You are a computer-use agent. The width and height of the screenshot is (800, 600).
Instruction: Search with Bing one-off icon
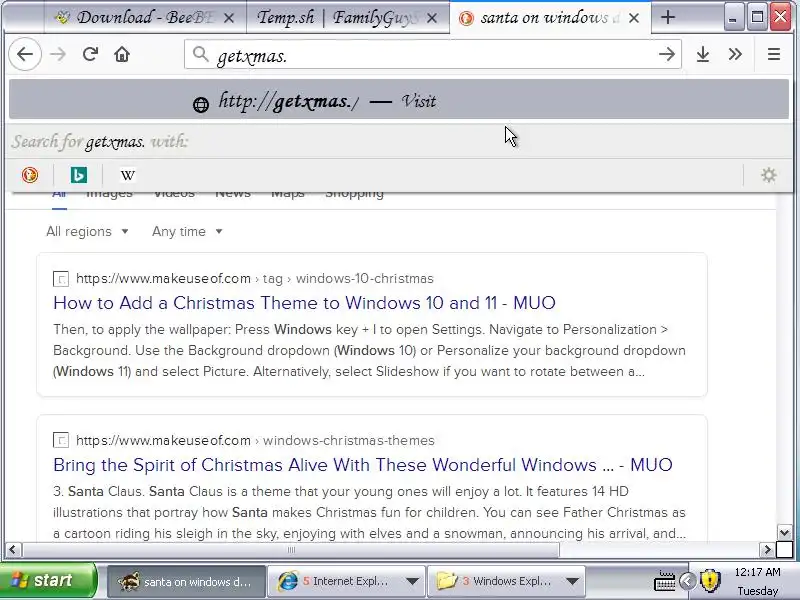[79, 175]
